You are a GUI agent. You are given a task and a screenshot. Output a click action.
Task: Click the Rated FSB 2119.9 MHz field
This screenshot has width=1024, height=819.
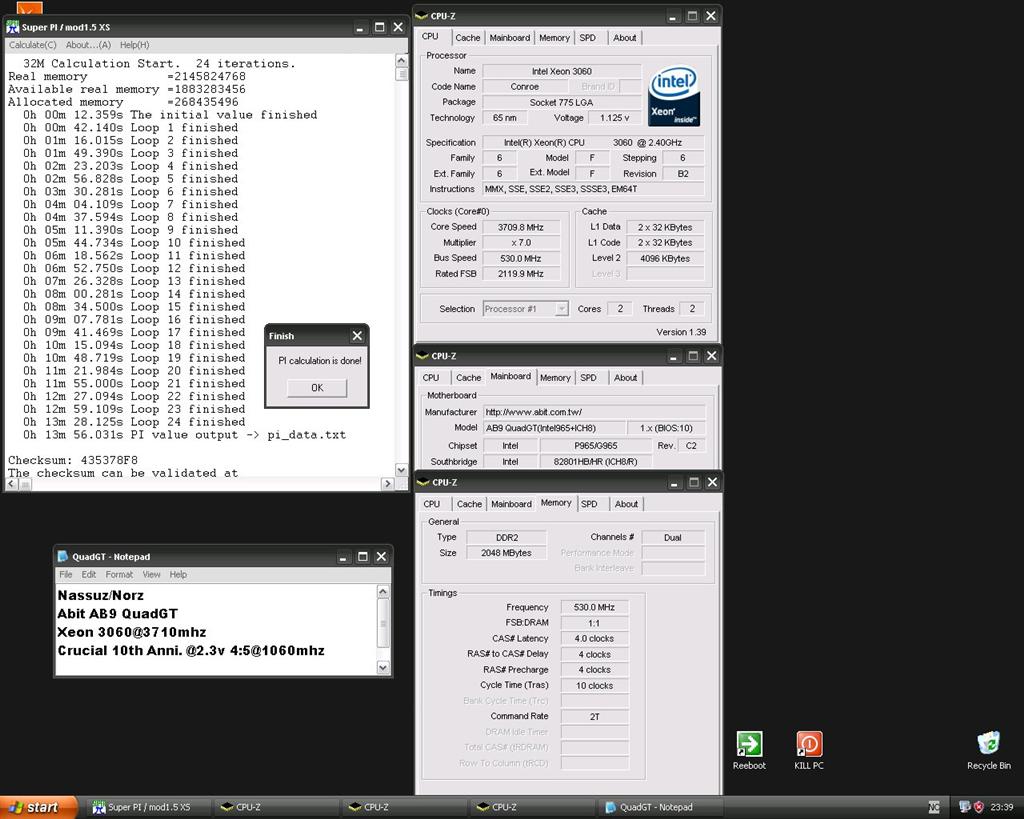click(x=521, y=274)
